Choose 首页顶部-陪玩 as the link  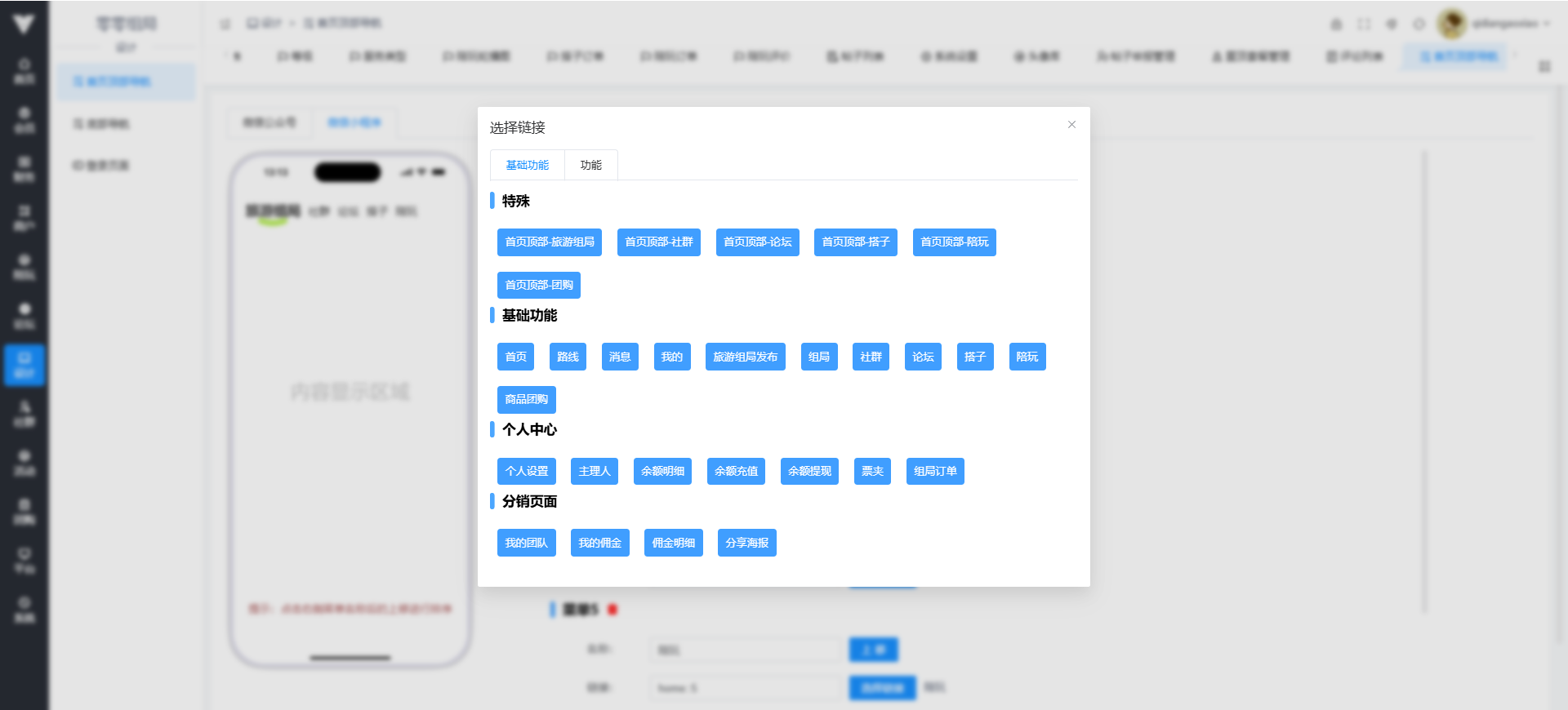pyautogui.click(x=954, y=242)
